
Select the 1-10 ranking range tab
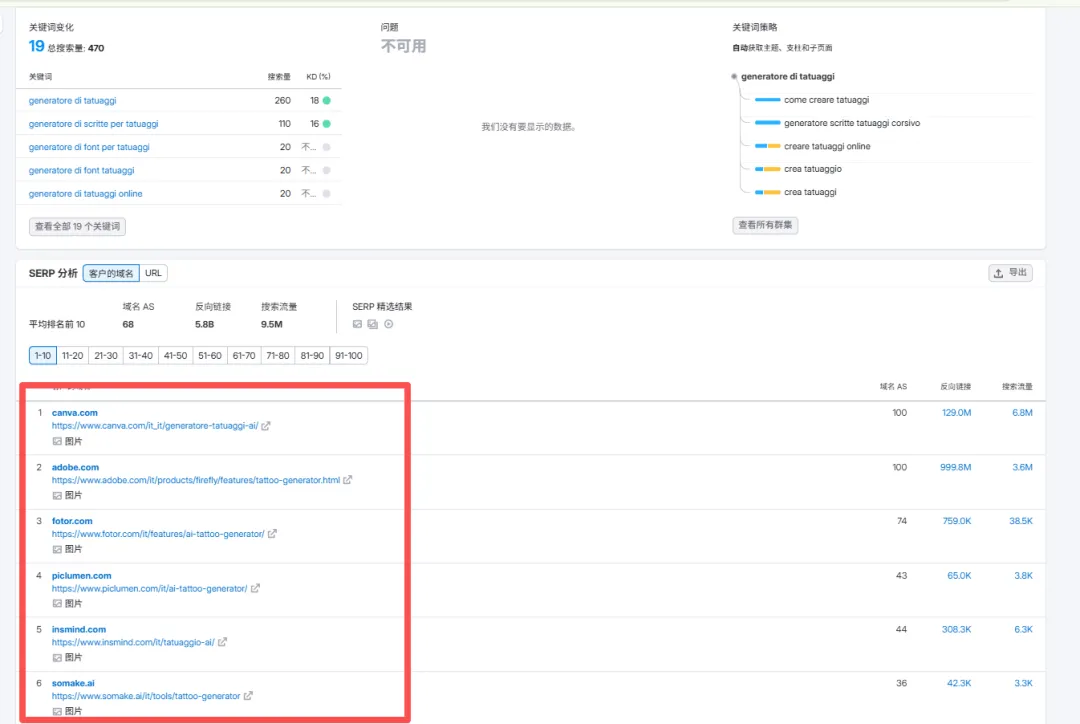tap(43, 355)
